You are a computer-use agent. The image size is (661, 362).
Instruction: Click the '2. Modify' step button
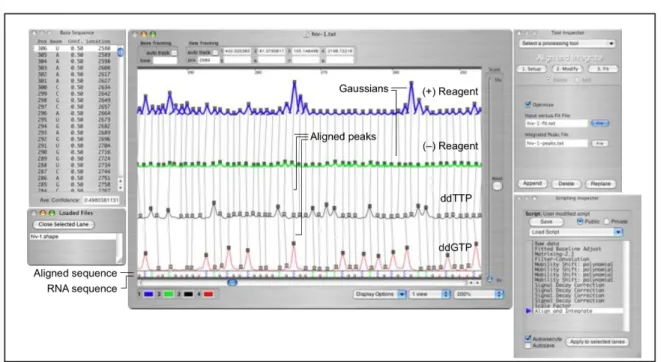click(567, 69)
